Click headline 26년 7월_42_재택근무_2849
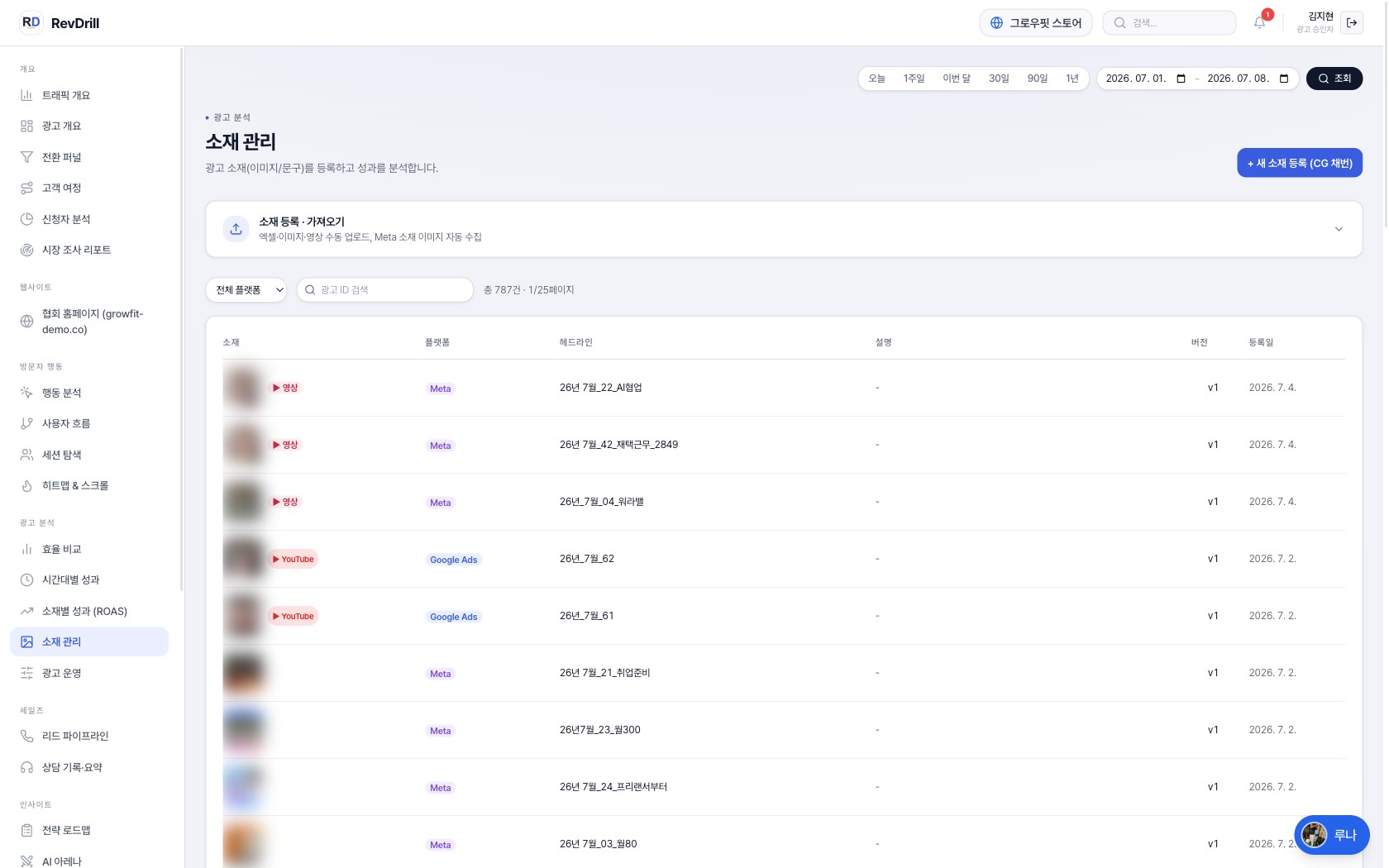This screenshot has width=1389, height=868. [618, 445]
